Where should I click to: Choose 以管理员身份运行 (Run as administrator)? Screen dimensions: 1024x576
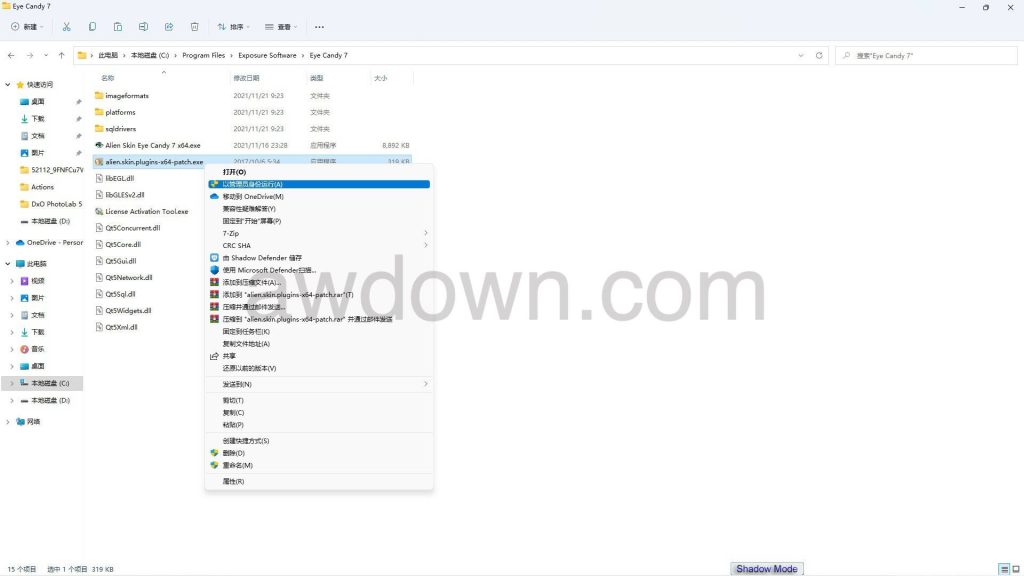coord(252,184)
